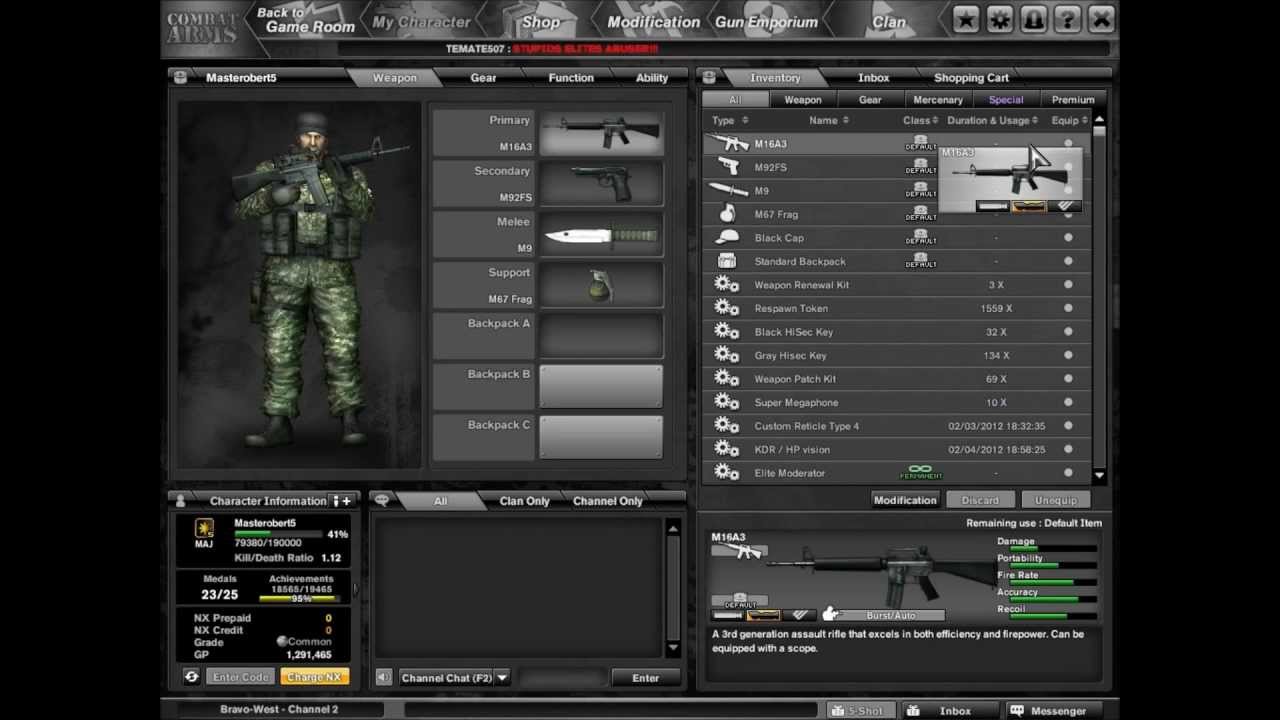The width and height of the screenshot is (1280, 720).
Task: Toggle equip dot for Standard Backpack row
Action: [1068, 261]
